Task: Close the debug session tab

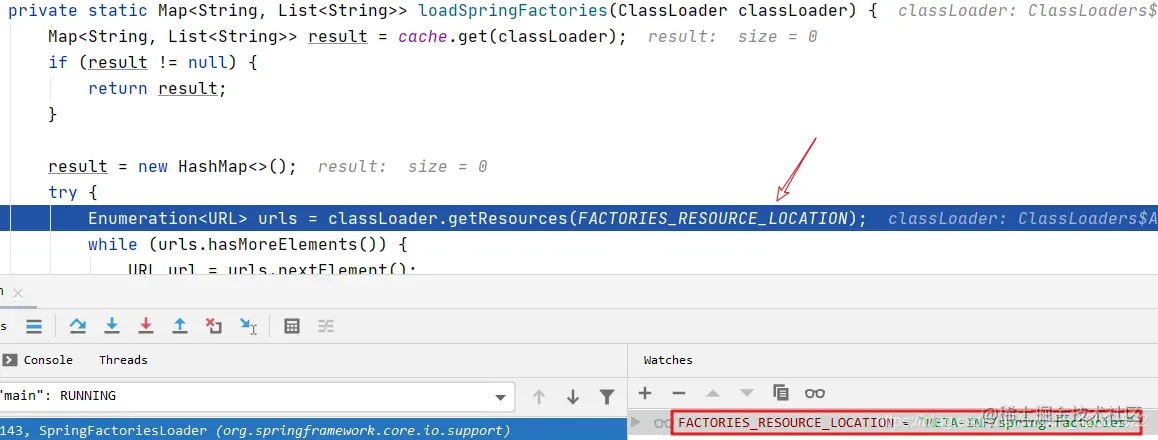Action: [x=18, y=293]
